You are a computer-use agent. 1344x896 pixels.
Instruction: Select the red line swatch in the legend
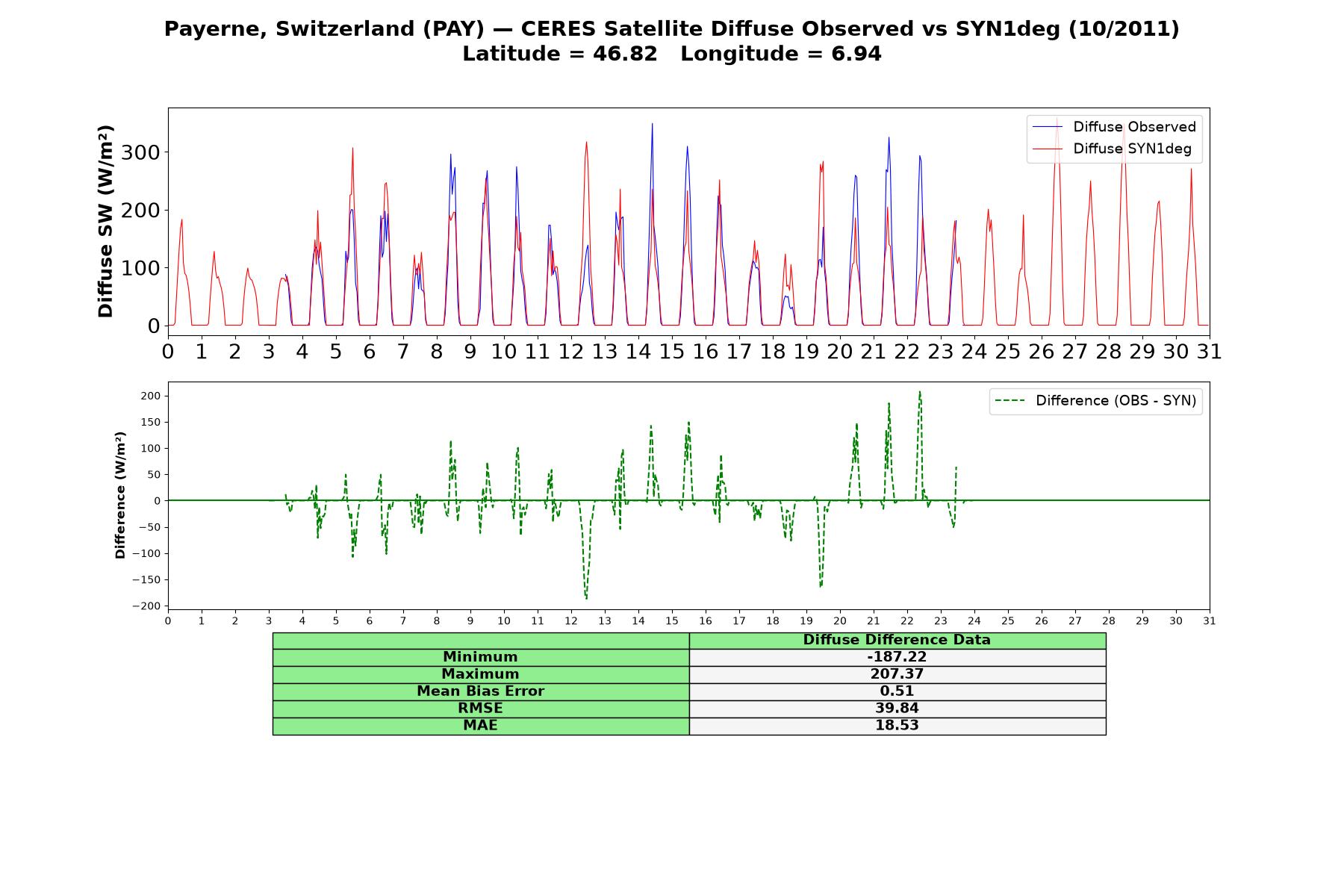(x=1048, y=149)
